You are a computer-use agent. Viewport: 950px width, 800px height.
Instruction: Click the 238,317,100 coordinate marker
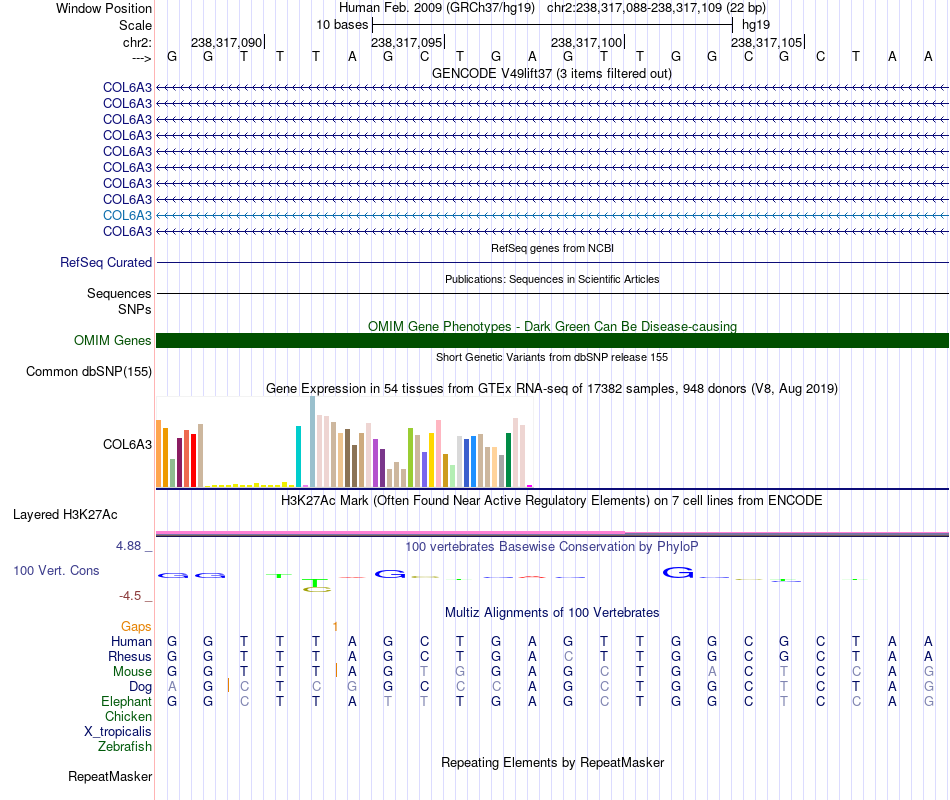tap(586, 42)
